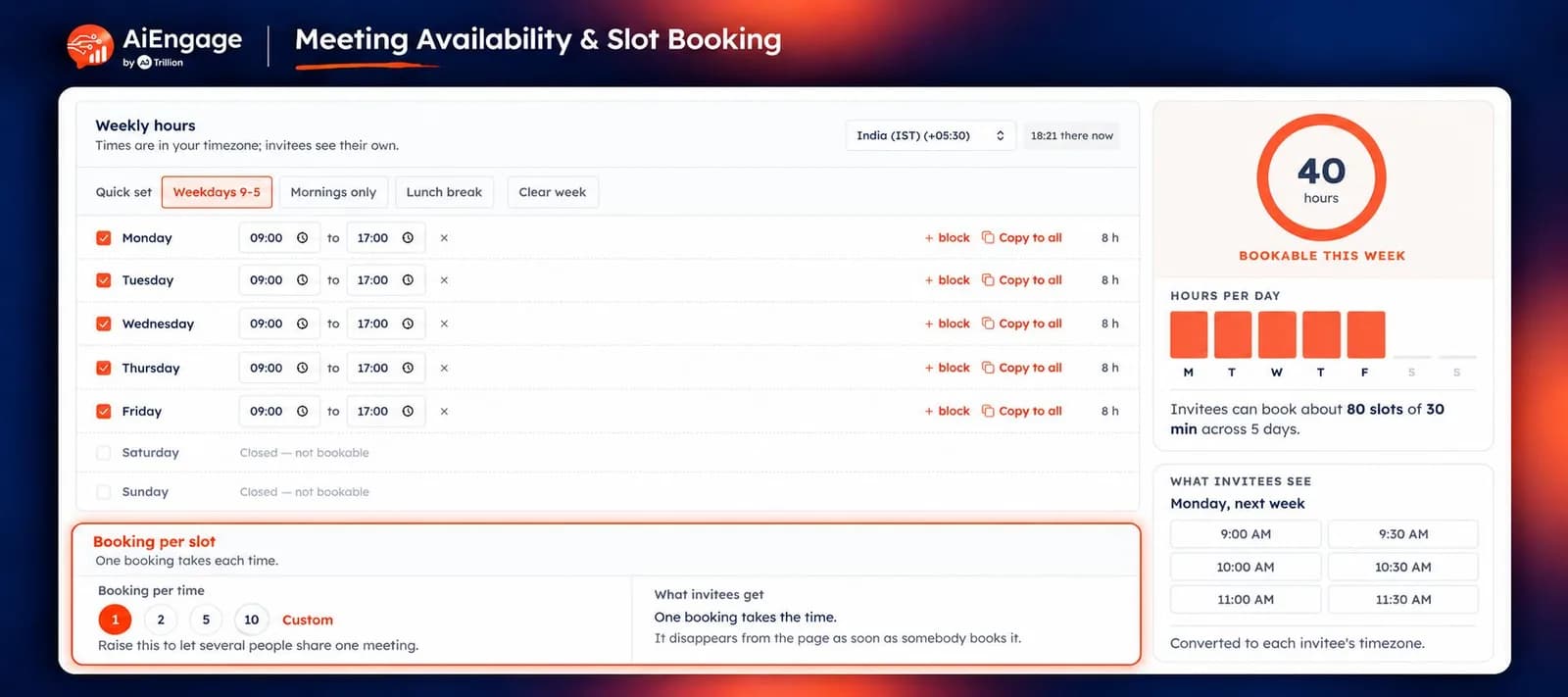Uncheck the Wednesday checkbox

(x=104, y=324)
